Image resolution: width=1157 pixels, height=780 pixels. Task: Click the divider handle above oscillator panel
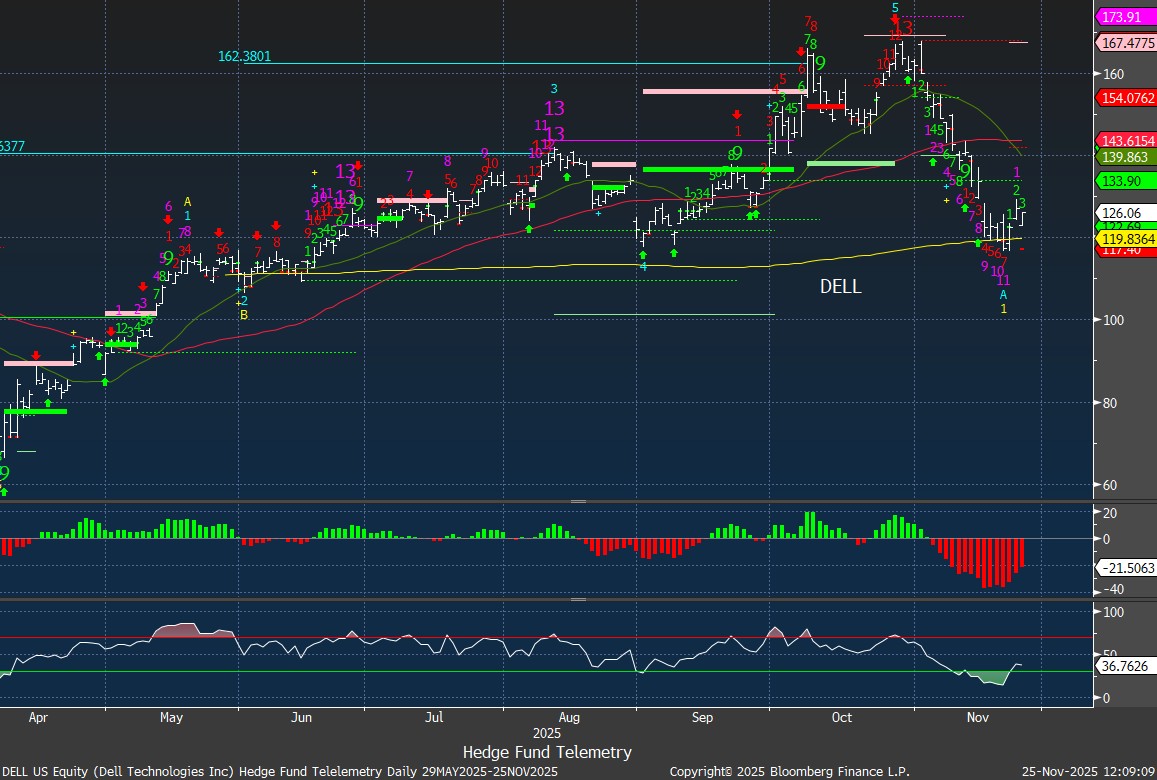pos(578,599)
